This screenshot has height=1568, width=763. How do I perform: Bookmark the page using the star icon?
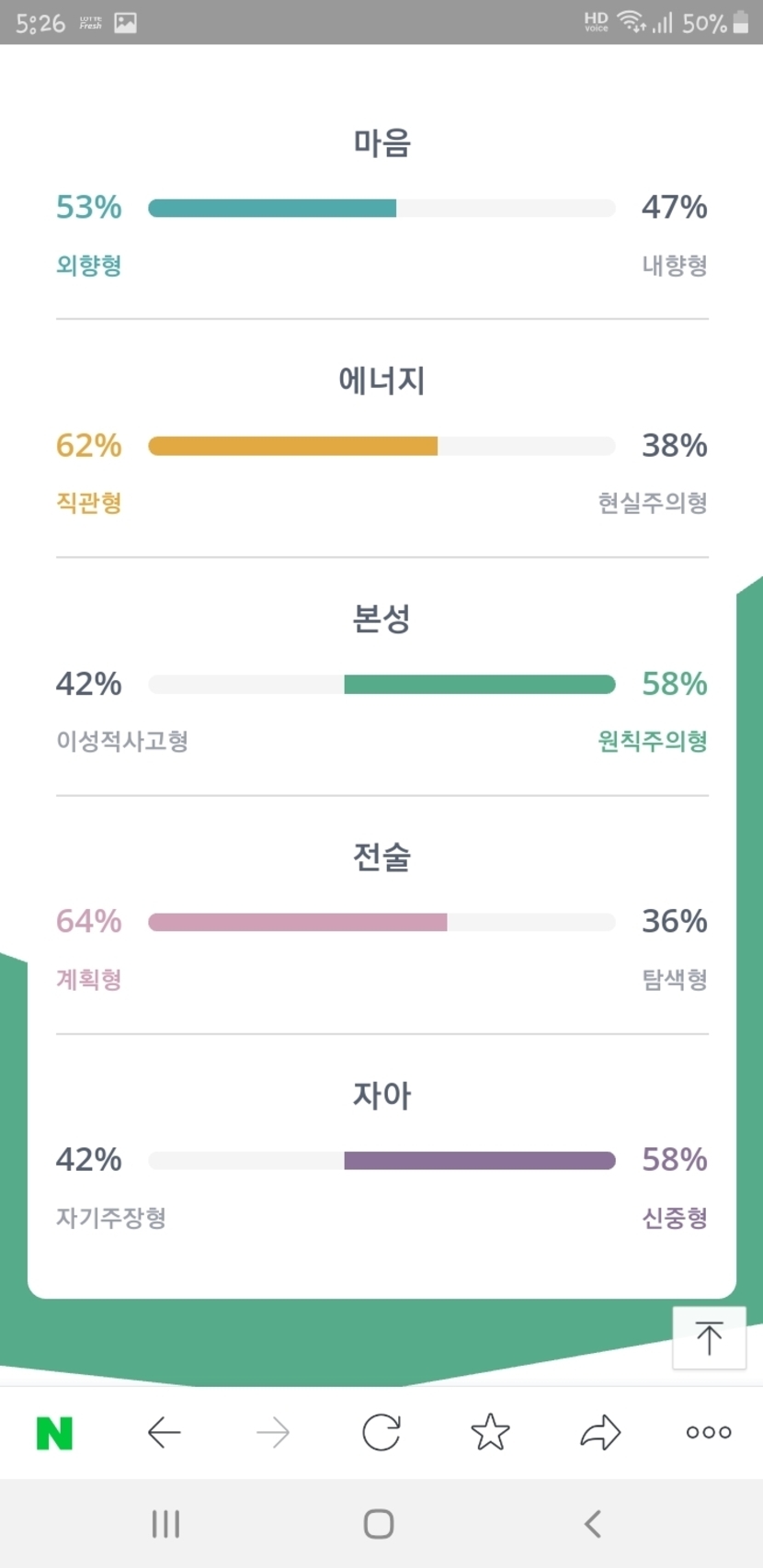[x=490, y=1432]
